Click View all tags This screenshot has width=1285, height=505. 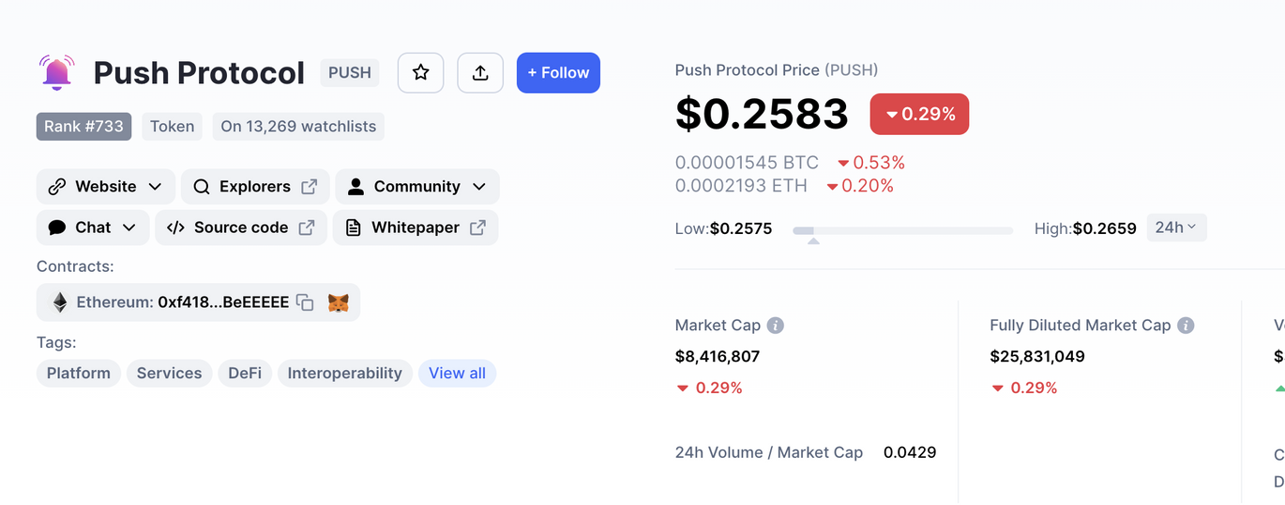457,373
